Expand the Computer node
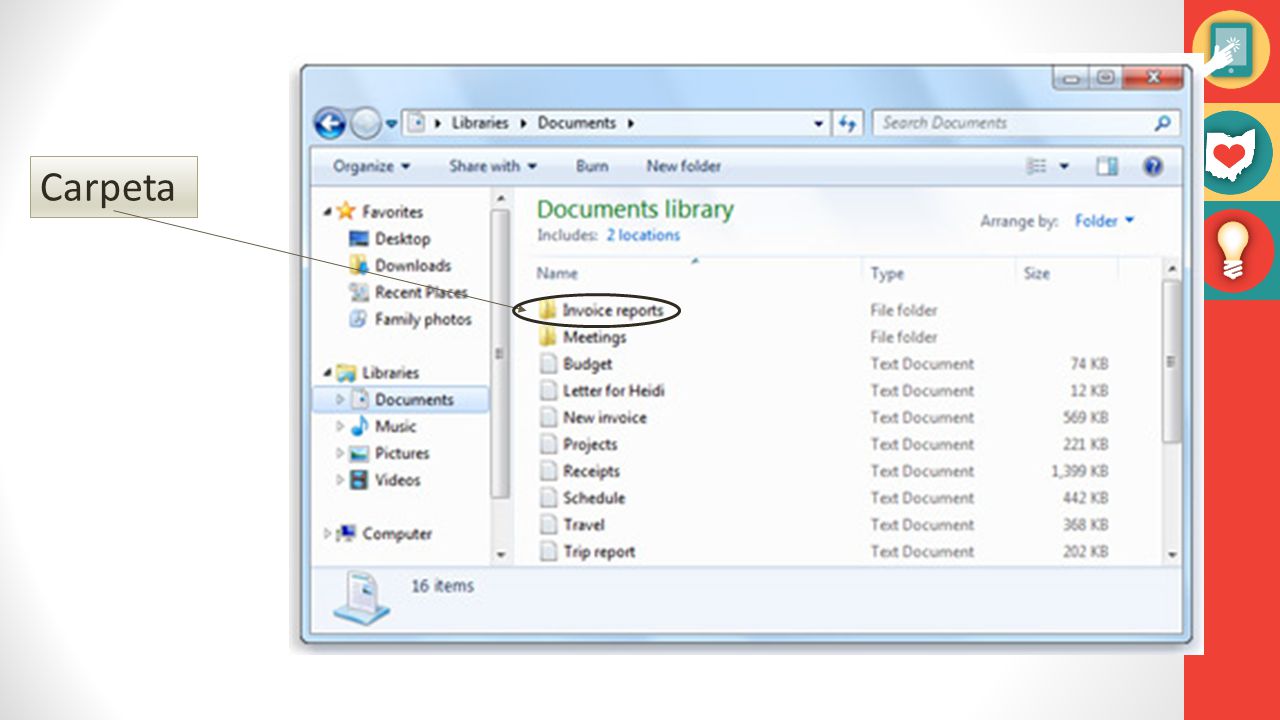This screenshot has height=720, width=1280. 327,534
